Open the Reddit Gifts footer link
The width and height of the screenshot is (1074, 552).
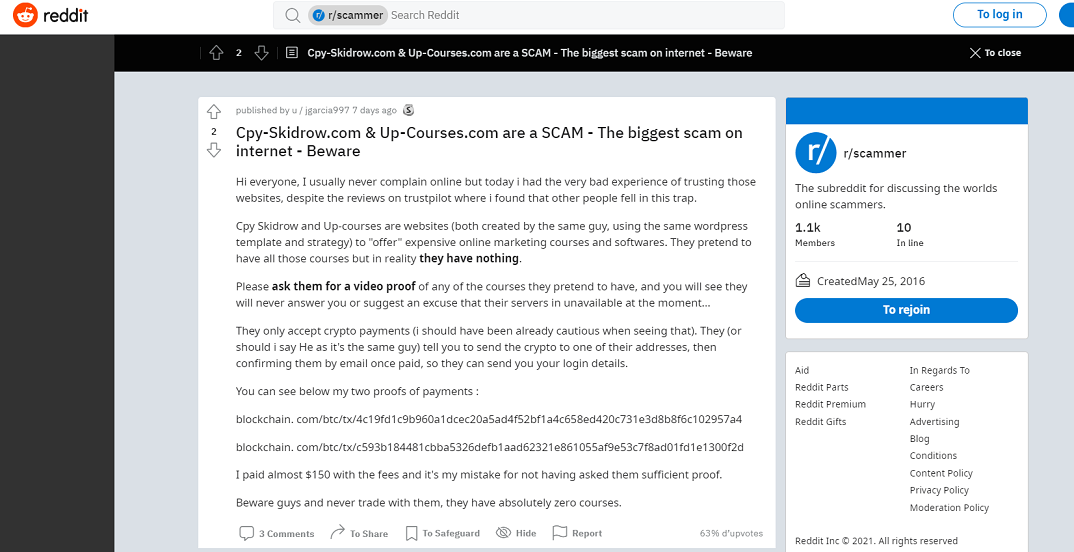821,422
